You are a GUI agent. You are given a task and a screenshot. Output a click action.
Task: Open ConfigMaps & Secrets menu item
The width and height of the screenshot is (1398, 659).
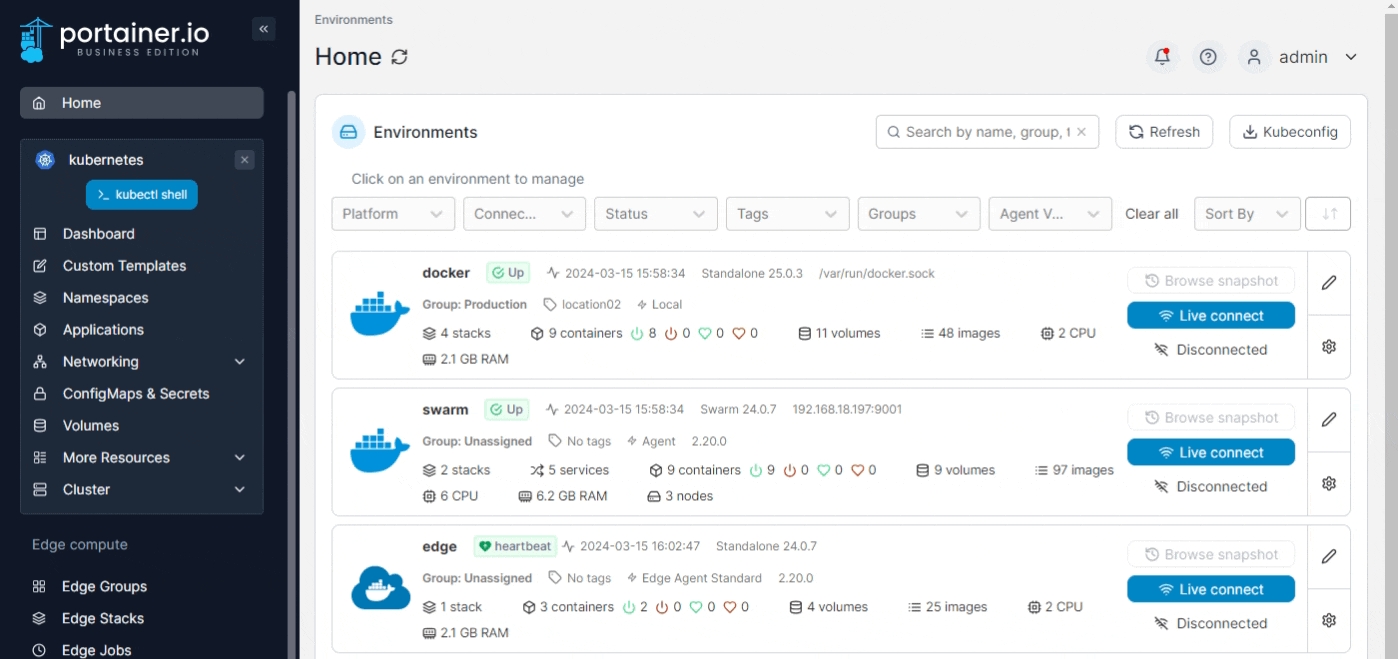point(135,394)
